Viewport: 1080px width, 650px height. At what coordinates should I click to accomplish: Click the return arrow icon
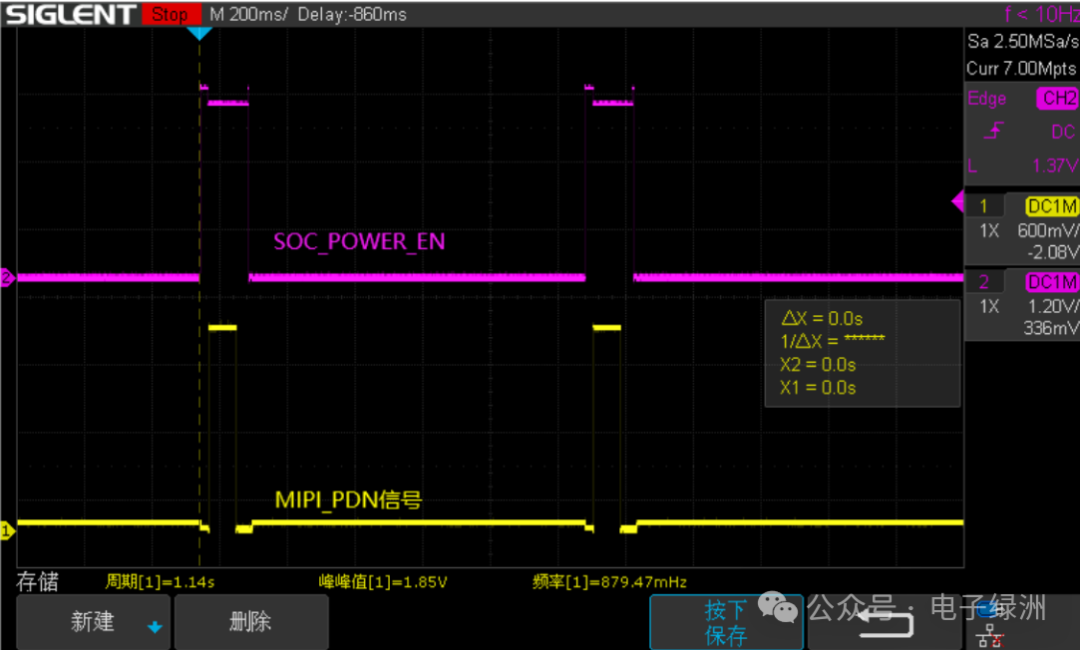coord(886,622)
